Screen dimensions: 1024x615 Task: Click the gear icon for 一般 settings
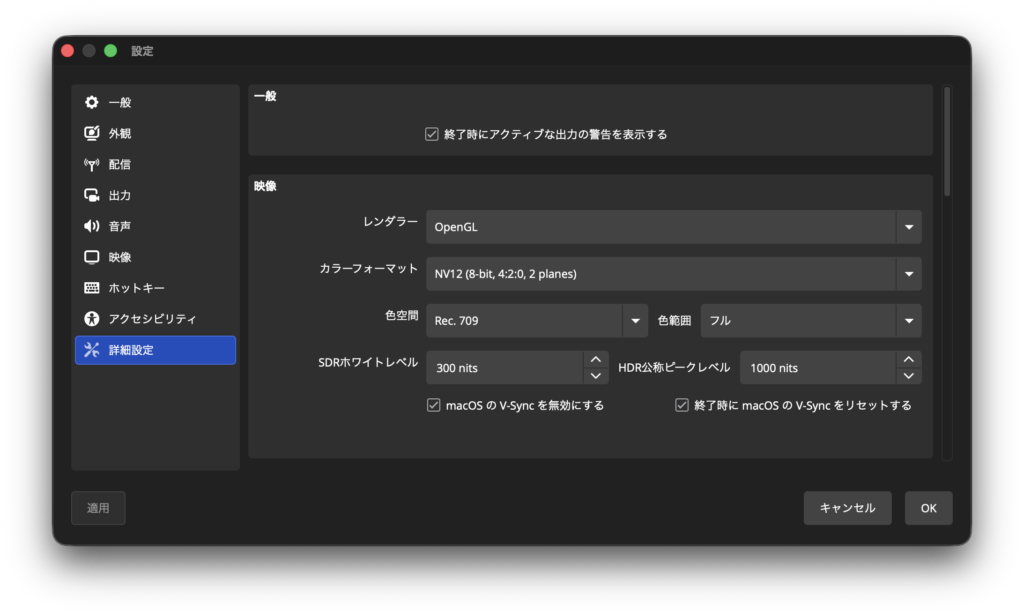[92, 102]
